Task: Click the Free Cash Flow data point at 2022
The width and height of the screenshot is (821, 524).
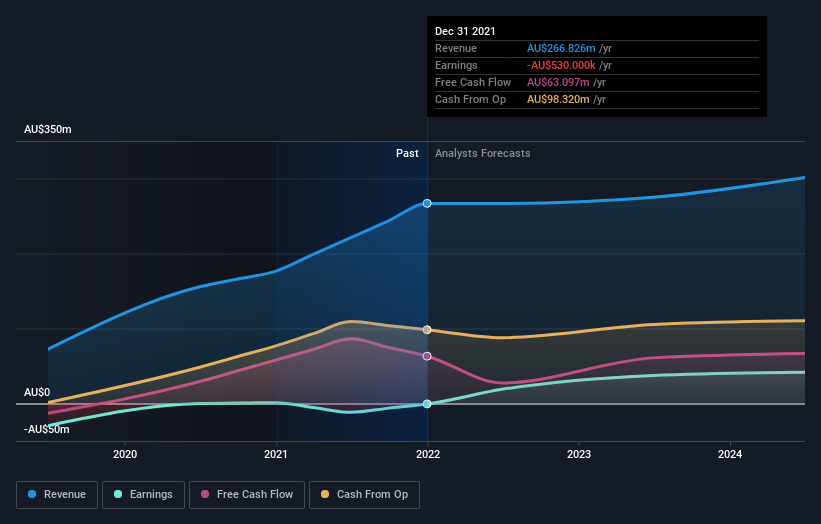Action: coord(427,356)
